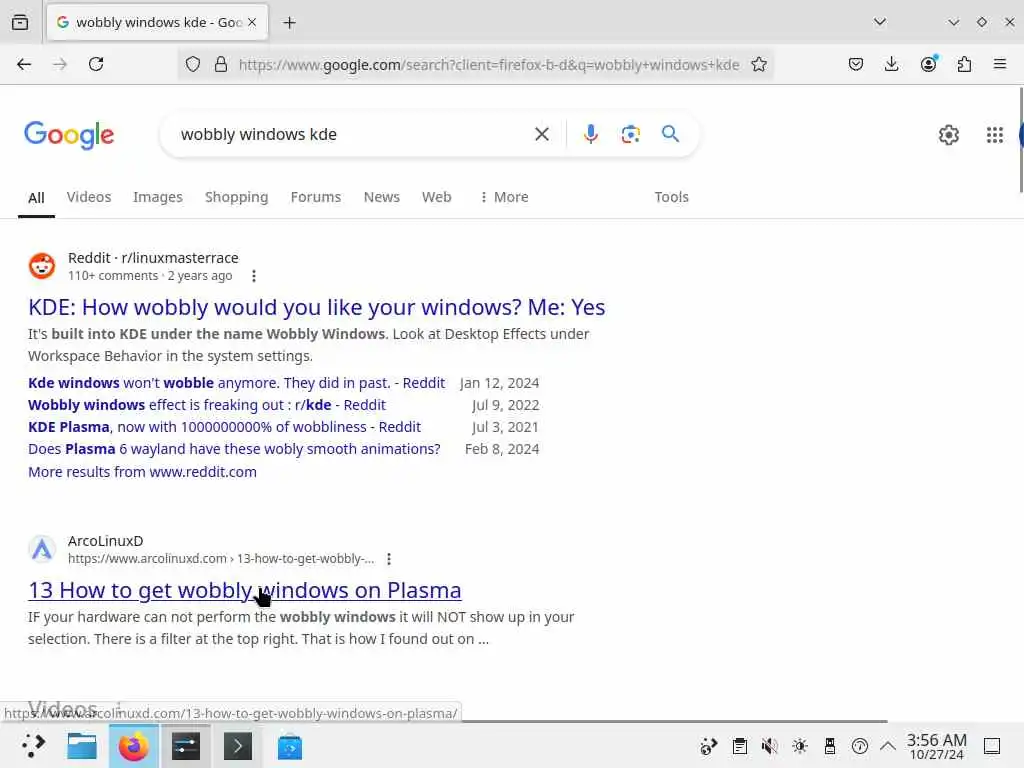
Task: Start voice search with microphone
Action: (590, 134)
